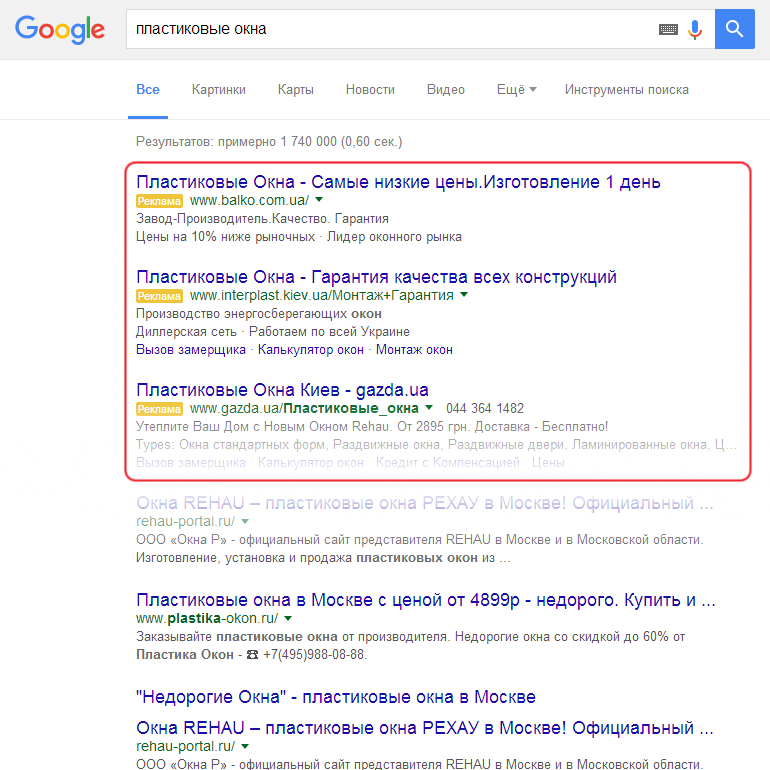Click the Реклама badge on balko ad

pos(159,201)
